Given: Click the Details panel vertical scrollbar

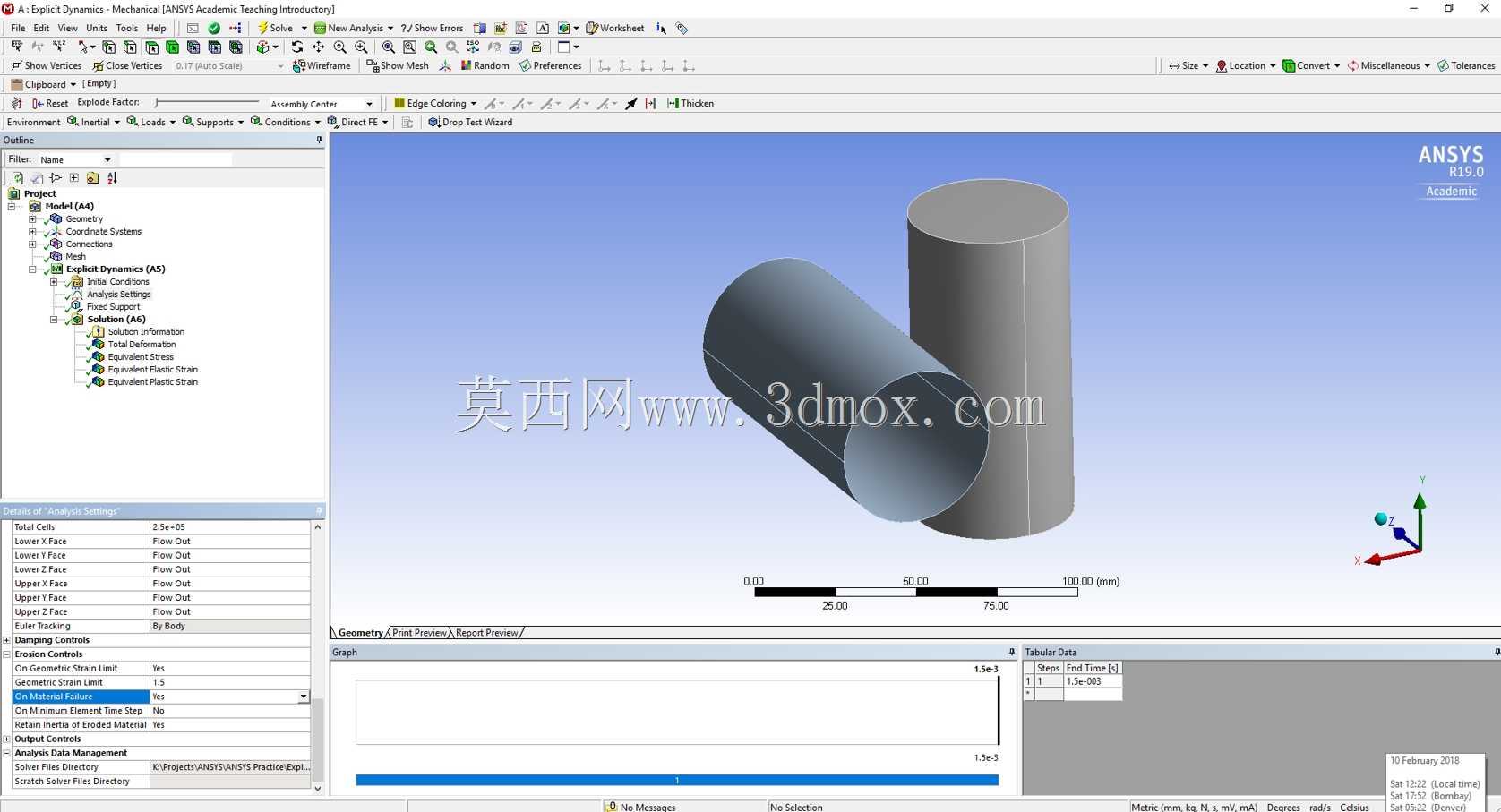Looking at the screenshot, I should tap(317, 658).
